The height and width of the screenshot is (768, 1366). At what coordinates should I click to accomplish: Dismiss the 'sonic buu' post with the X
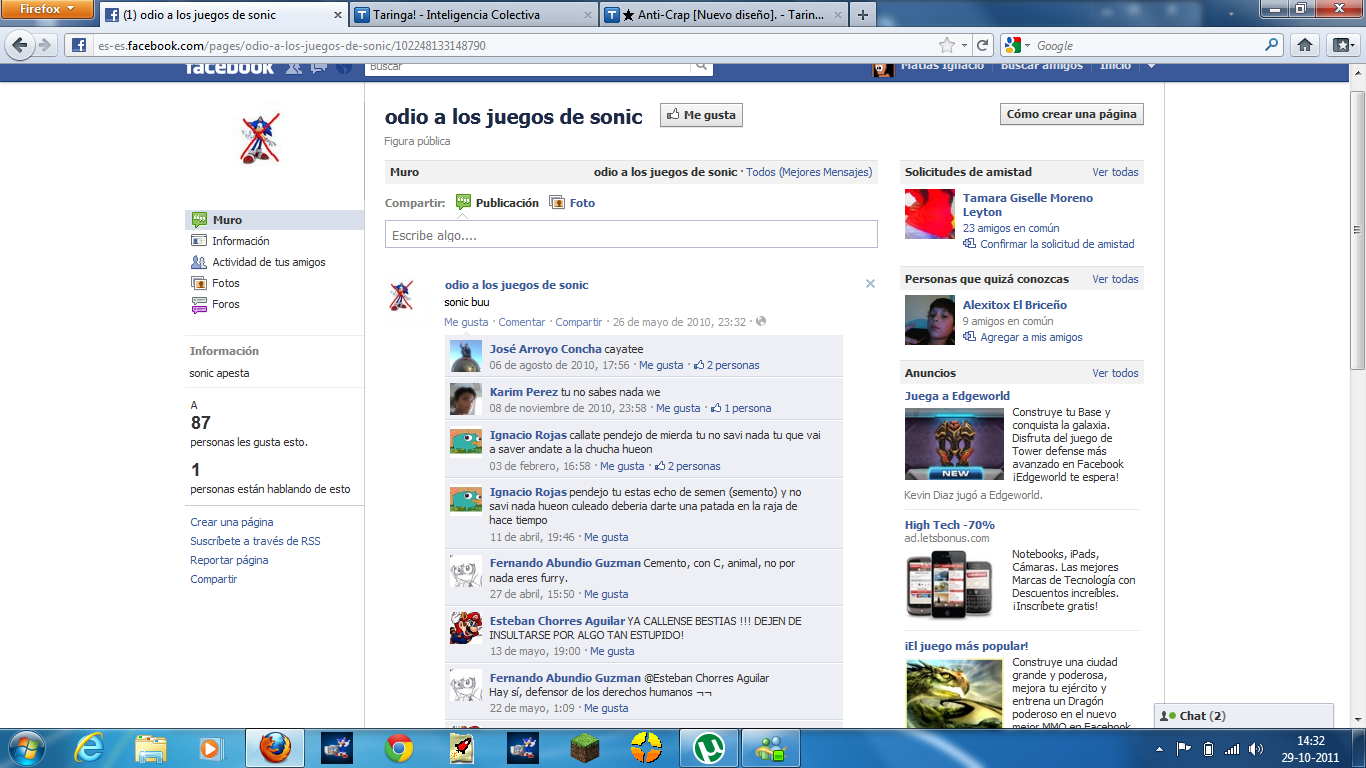[870, 284]
